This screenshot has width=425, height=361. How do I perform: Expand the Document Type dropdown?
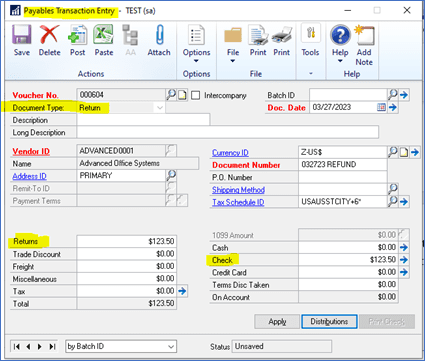click(160, 108)
